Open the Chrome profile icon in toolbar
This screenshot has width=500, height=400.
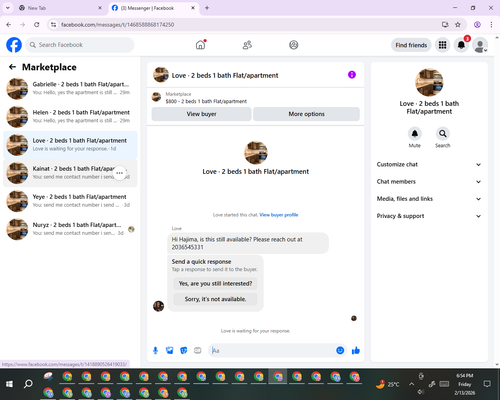477,25
